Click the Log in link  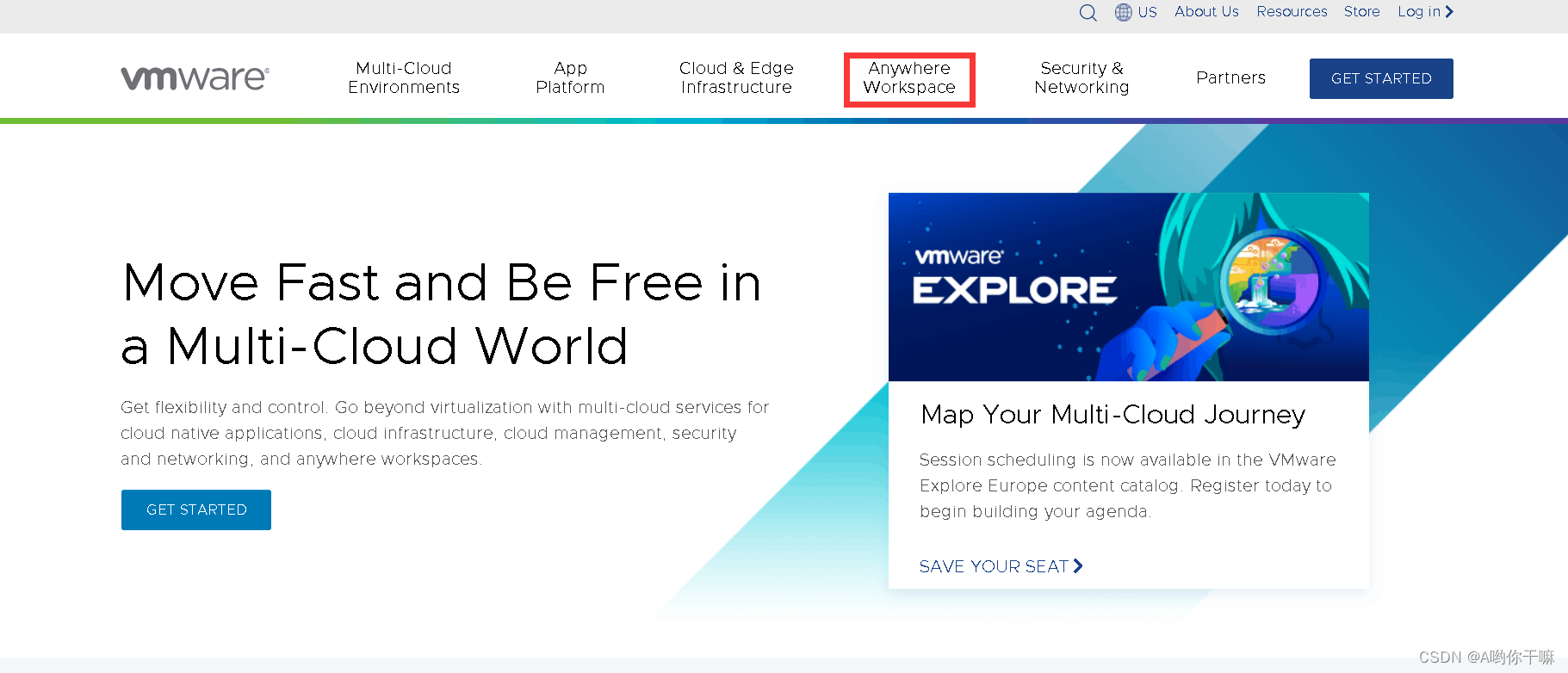[1419, 11]
